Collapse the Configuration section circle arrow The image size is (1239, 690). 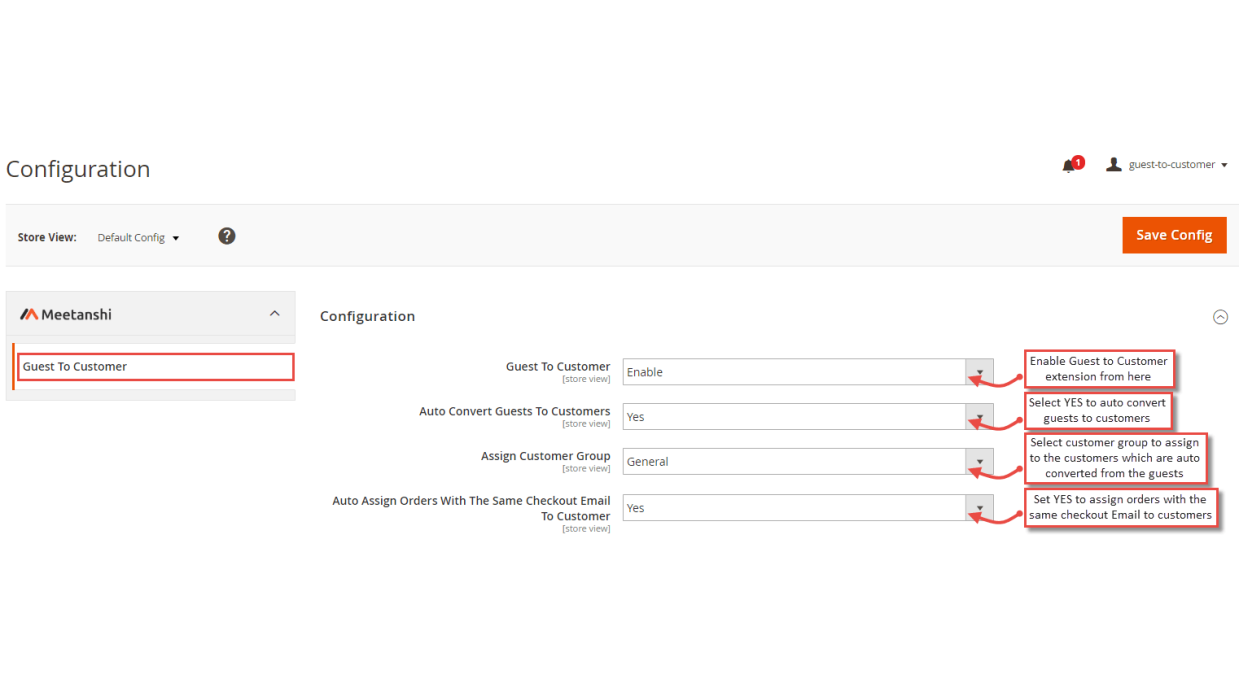[x=1220, y=317]
